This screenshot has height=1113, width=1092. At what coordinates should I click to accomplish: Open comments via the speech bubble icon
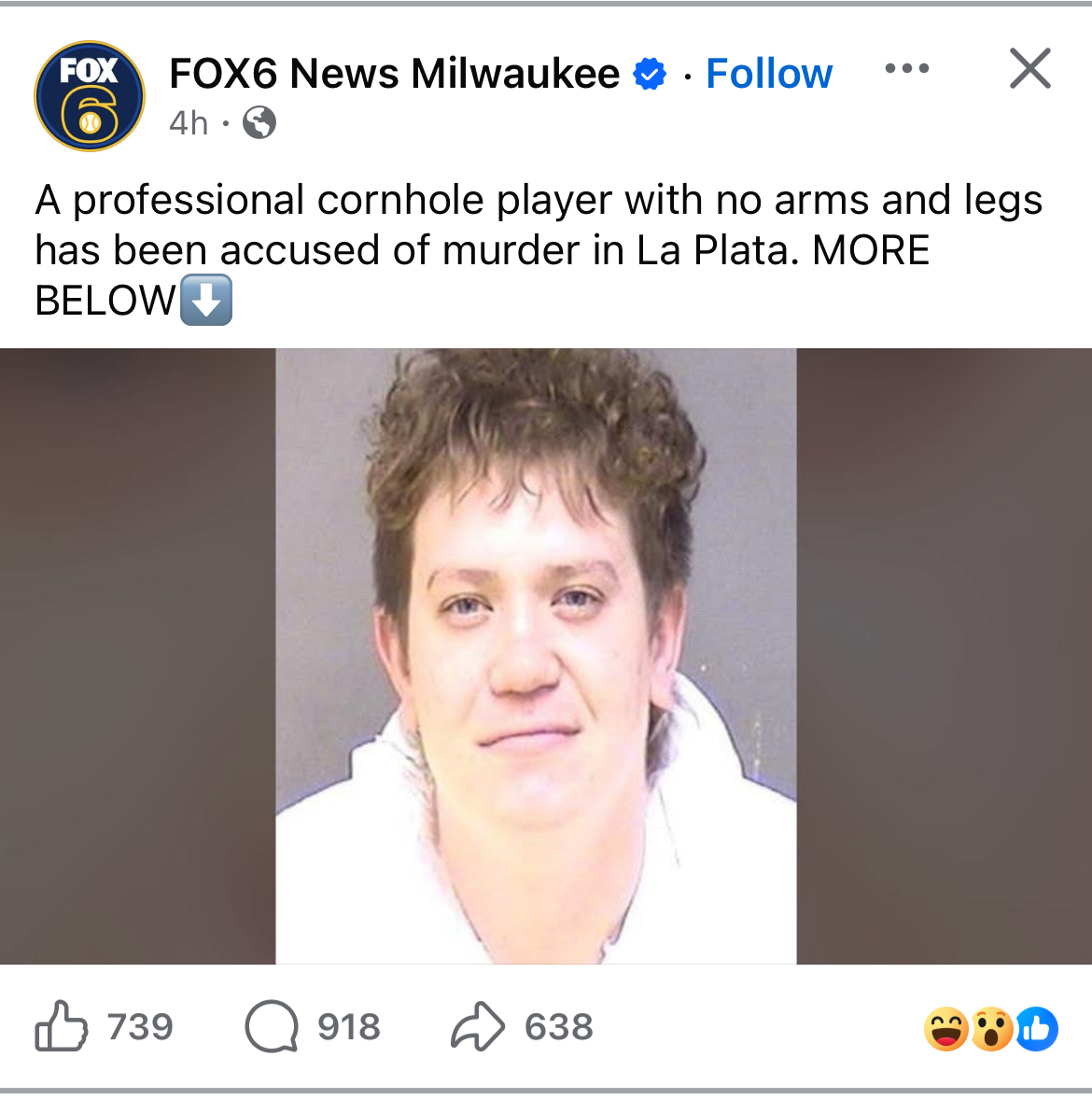point(272,1026)
